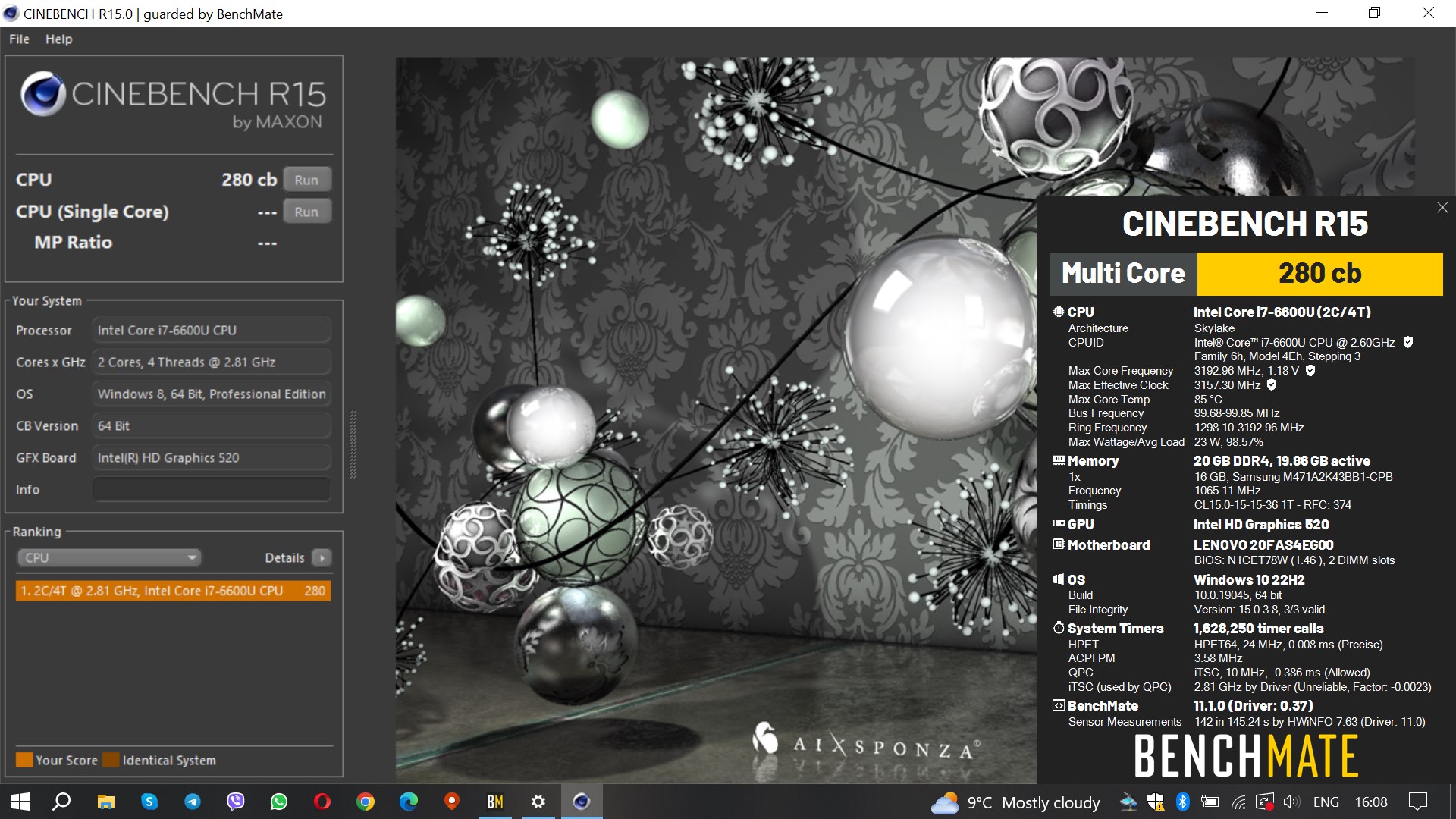Click the Cores x GHz field value

tap(212, 362)
